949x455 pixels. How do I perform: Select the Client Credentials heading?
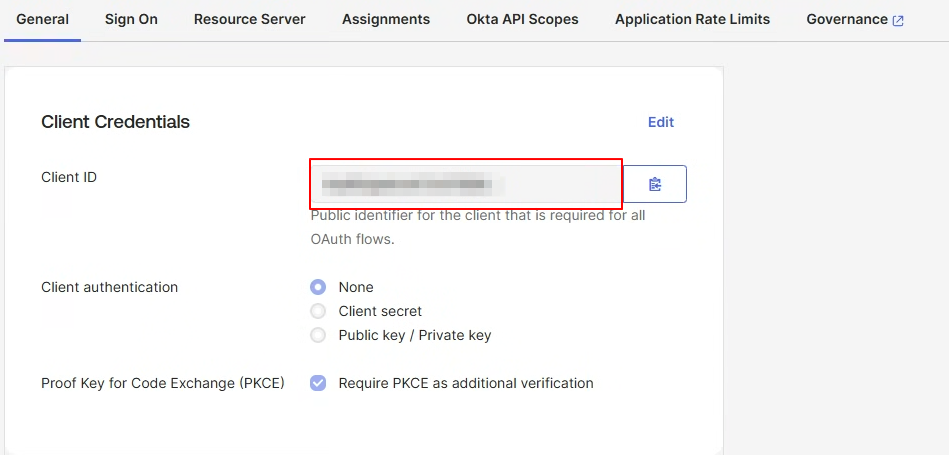coord(116,122)
